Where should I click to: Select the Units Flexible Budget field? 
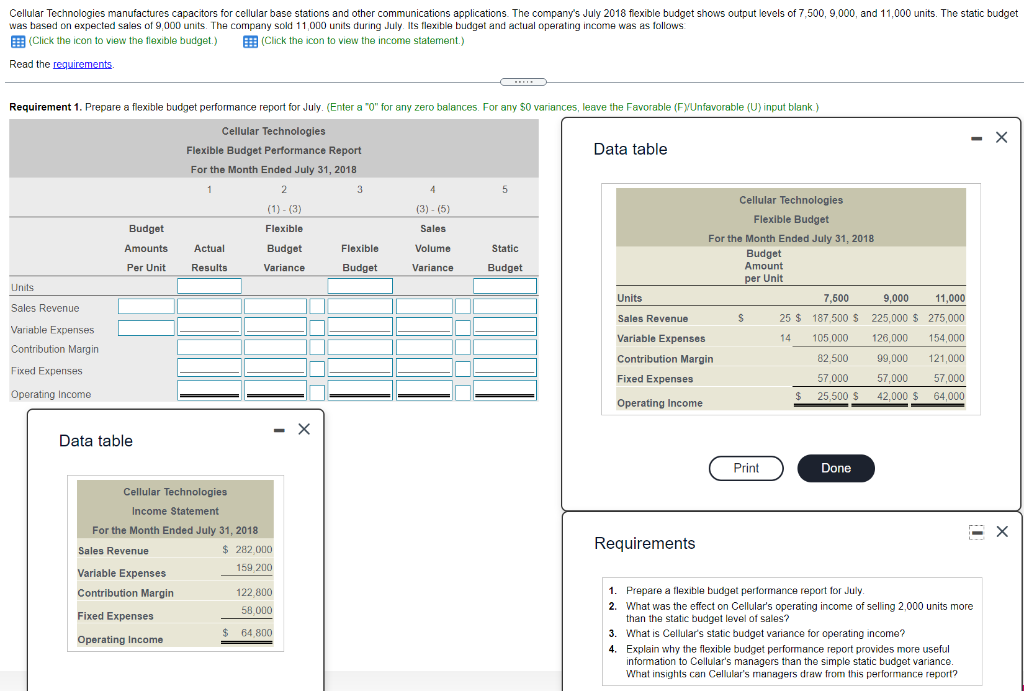tap(360, 286)
